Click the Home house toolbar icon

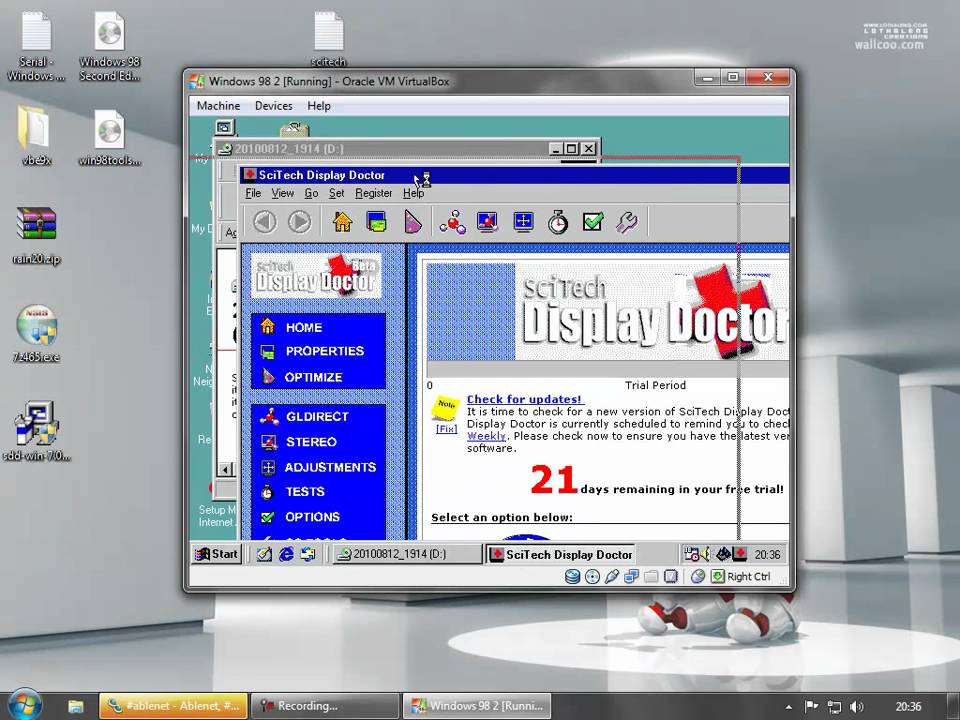tap(342, 222)
